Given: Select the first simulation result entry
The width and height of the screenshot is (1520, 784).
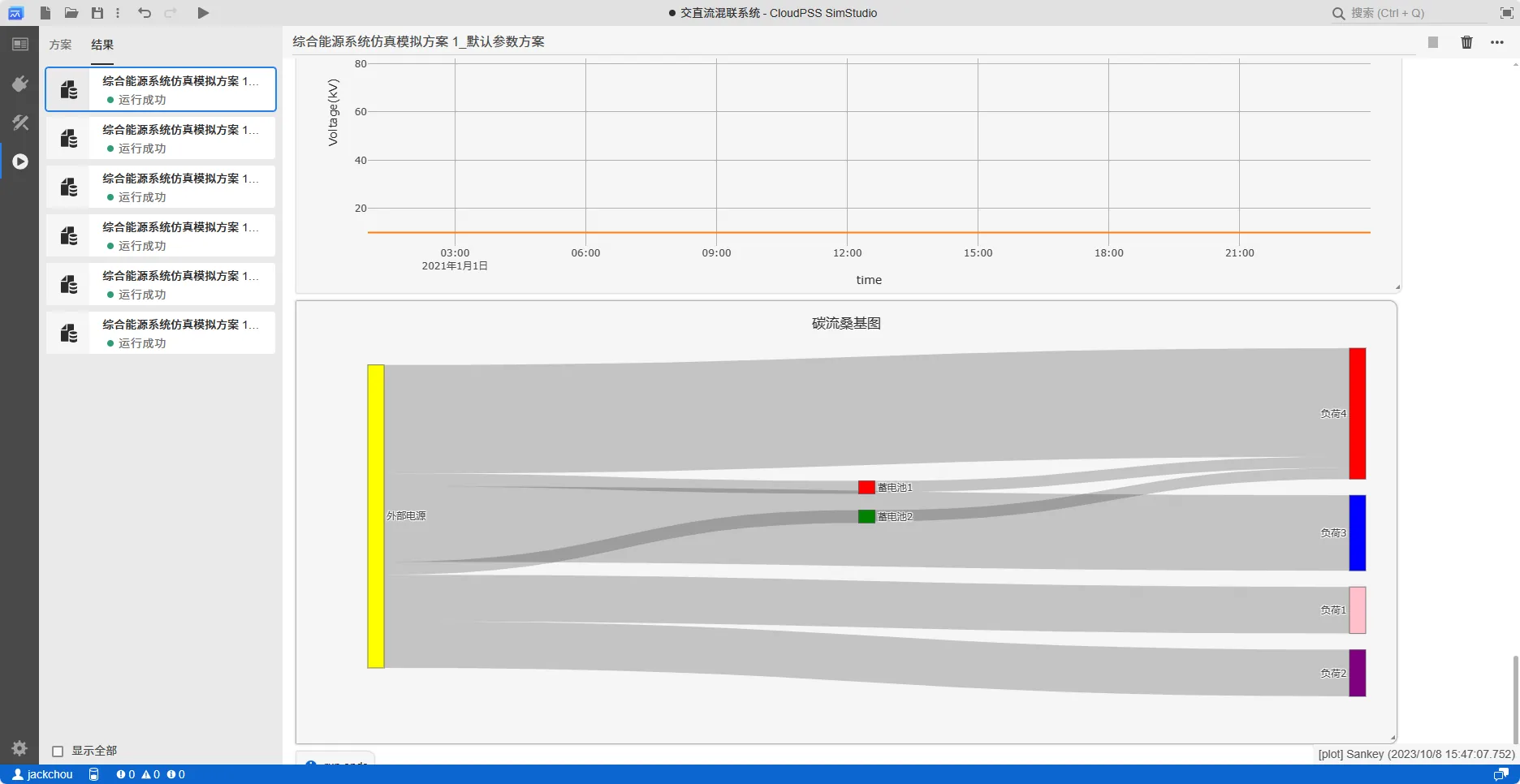Looking at the screenshot, I should point(161,89).
